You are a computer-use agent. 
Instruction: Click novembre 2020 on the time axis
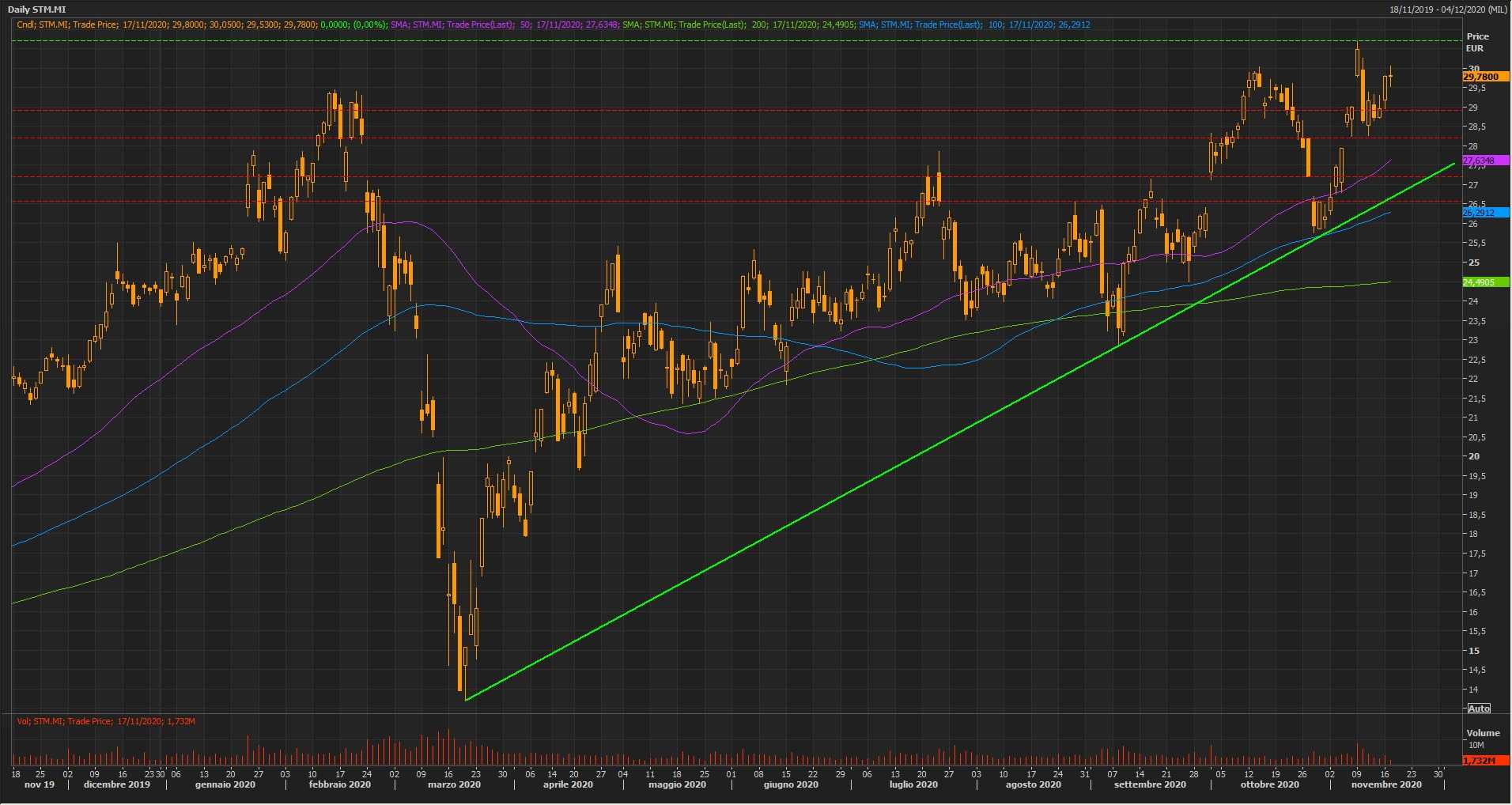1385,785
